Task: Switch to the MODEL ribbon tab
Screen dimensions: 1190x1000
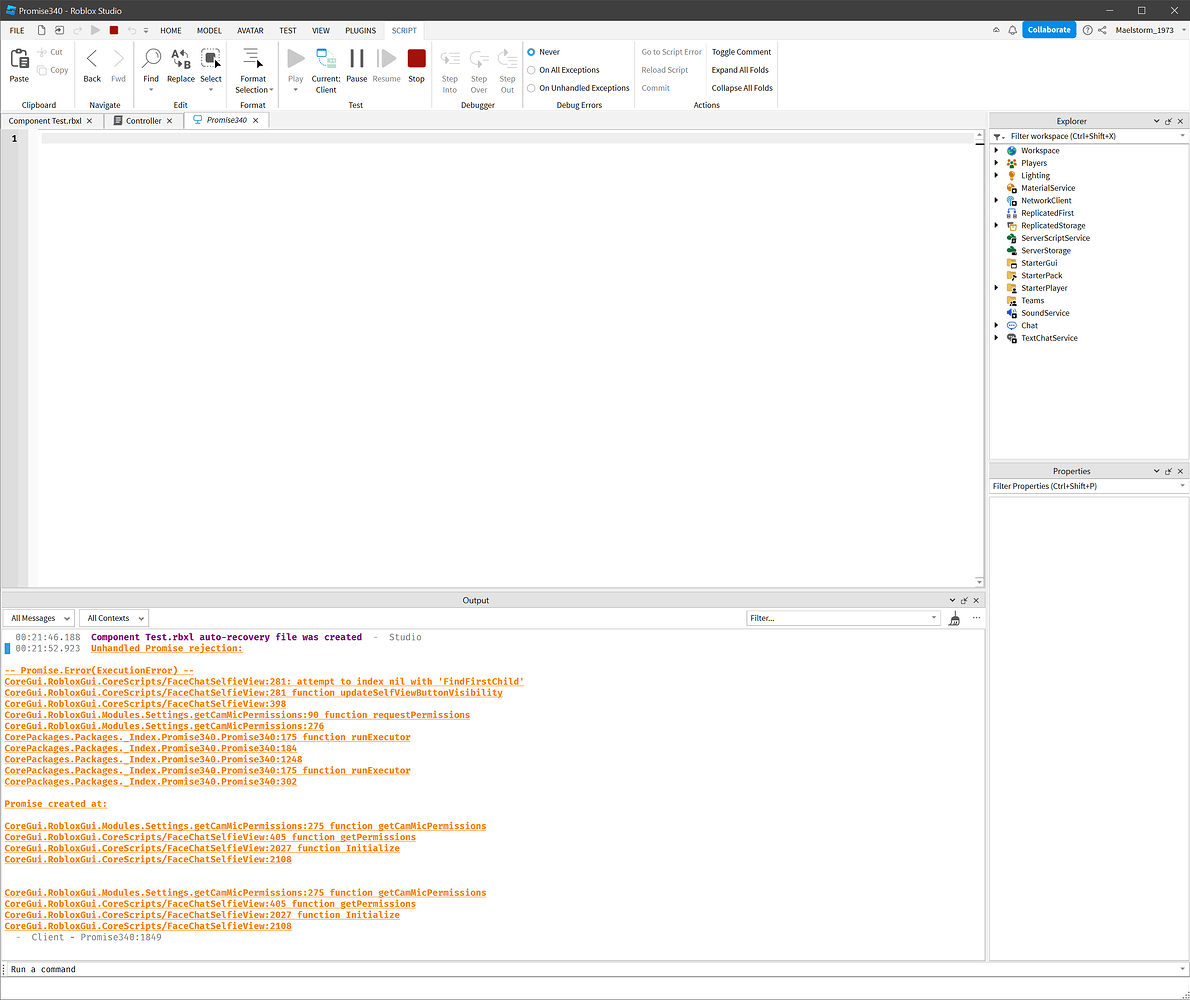Action: point(209,30)
